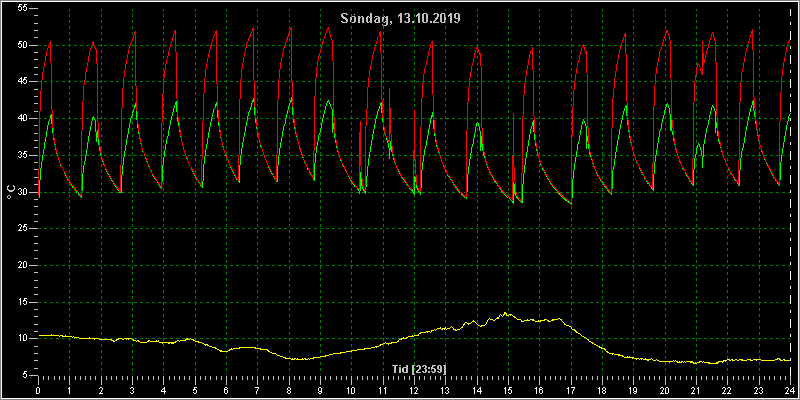This screenshot has height=400, width=800.
Task: Click hour 12 on the time axis
Action: point(414,391)
